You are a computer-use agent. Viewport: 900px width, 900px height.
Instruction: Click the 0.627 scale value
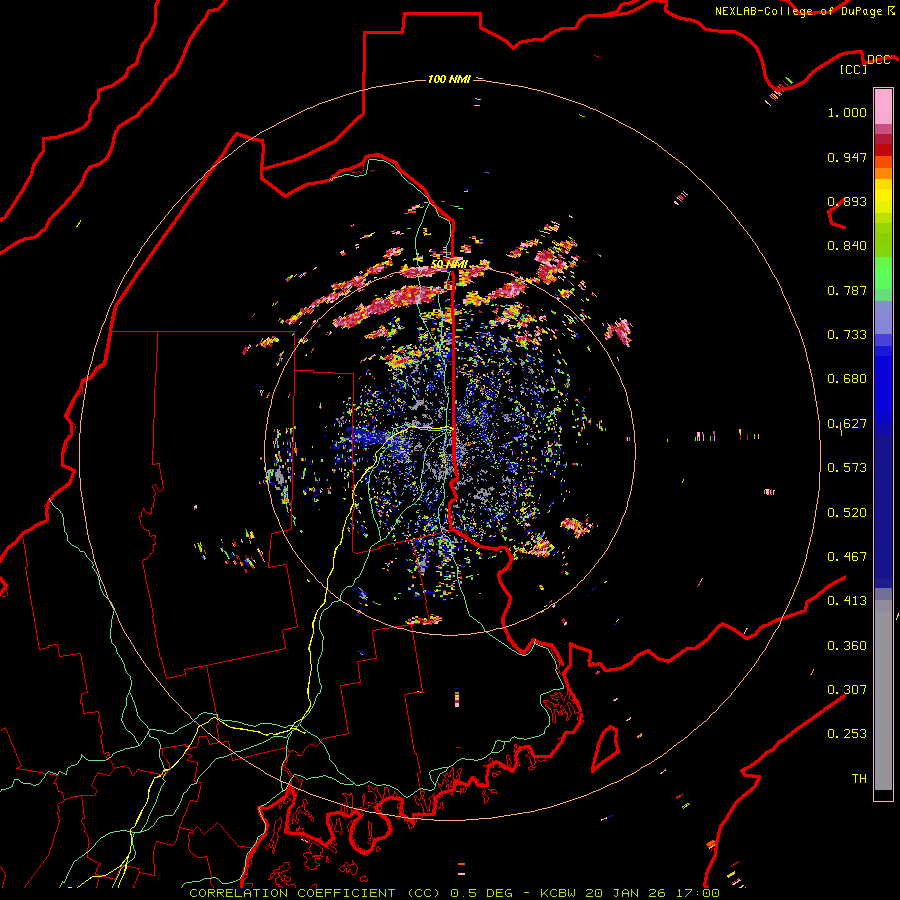point(847,424)
